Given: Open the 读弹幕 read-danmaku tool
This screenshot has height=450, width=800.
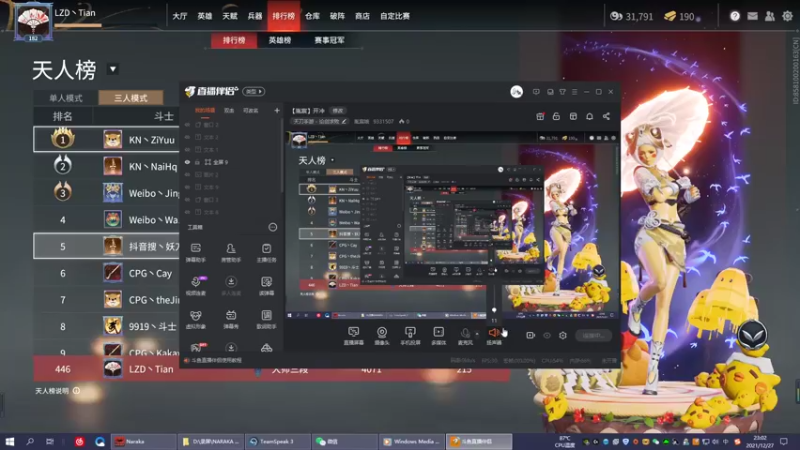Looking at the screenshot, I should [266, 286].
